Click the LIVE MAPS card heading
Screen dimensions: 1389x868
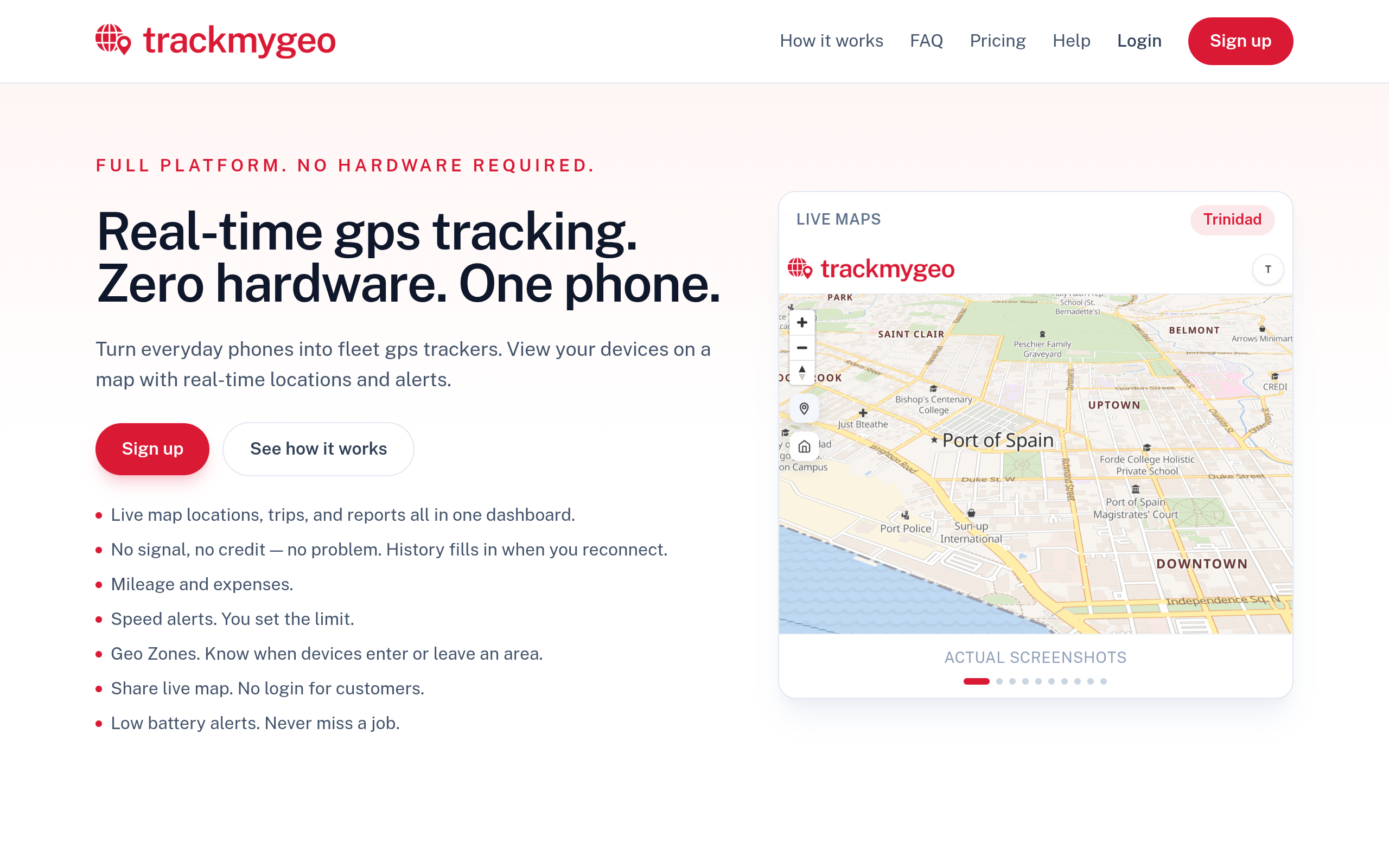click(x=838, y=219)
